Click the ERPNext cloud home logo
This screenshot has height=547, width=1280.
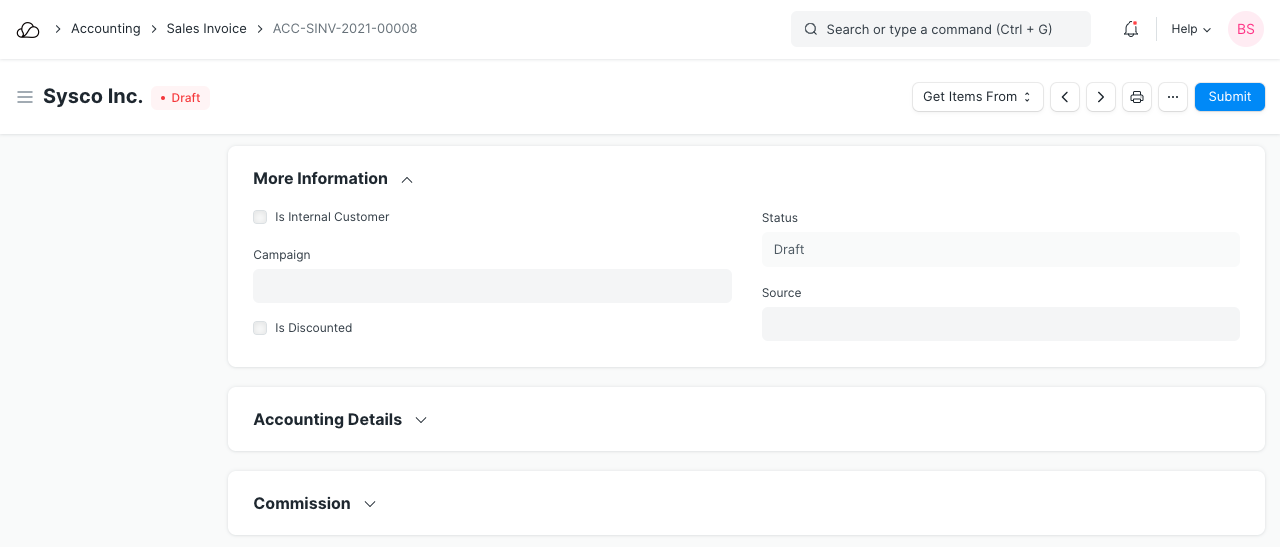28,30
